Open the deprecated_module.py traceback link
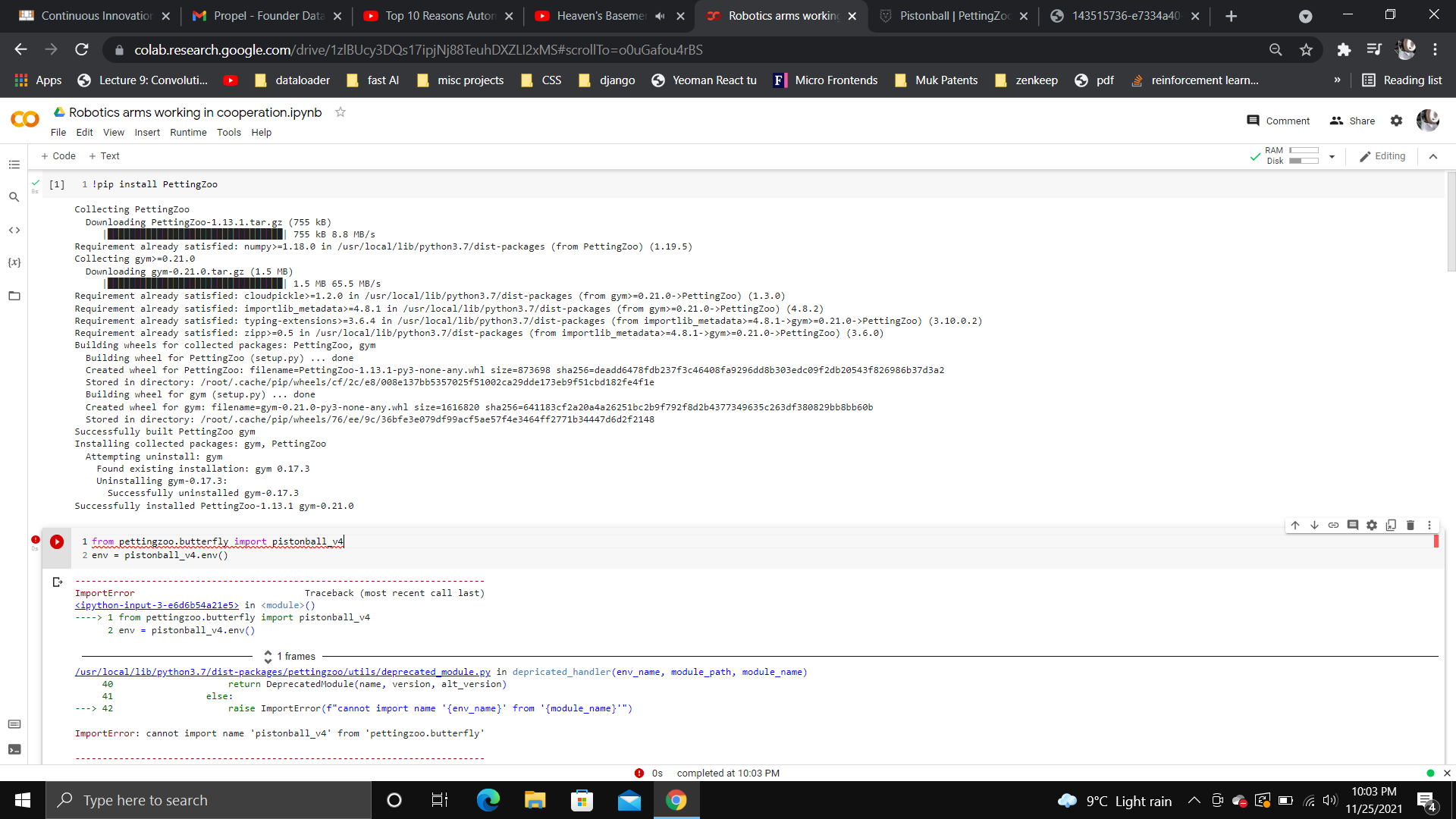1456x819 pixels. (x=282, y=671)
